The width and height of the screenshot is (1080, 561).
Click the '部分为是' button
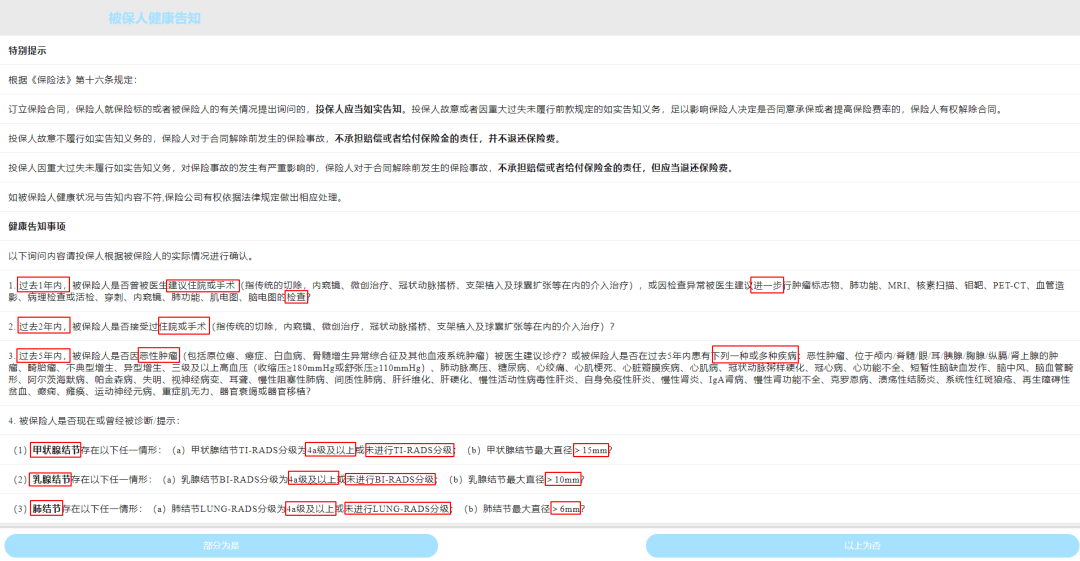[221, 546]
